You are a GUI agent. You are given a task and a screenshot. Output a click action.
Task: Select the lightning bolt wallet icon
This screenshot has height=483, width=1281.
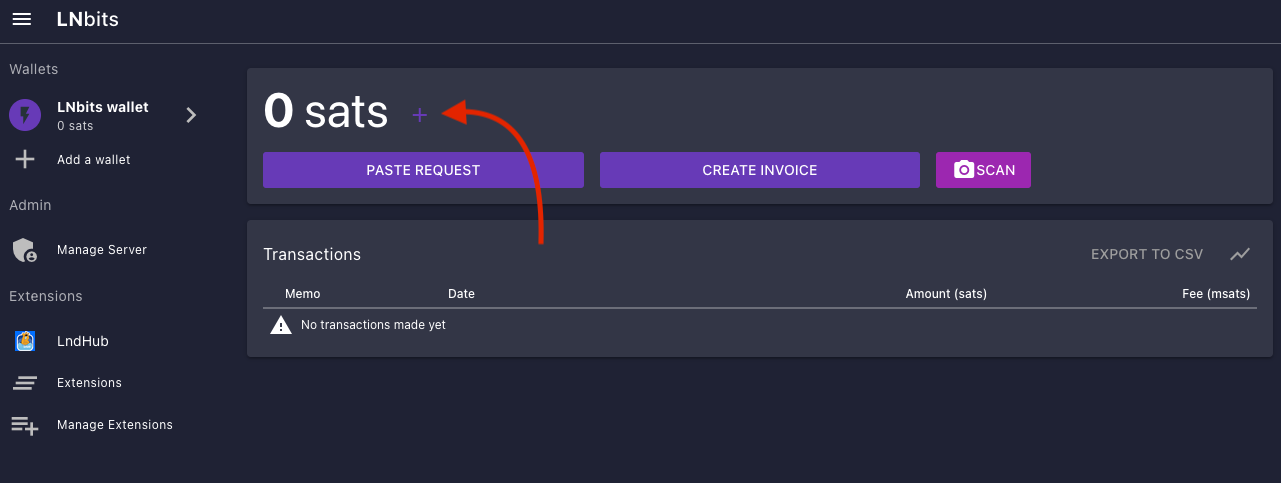25,116
